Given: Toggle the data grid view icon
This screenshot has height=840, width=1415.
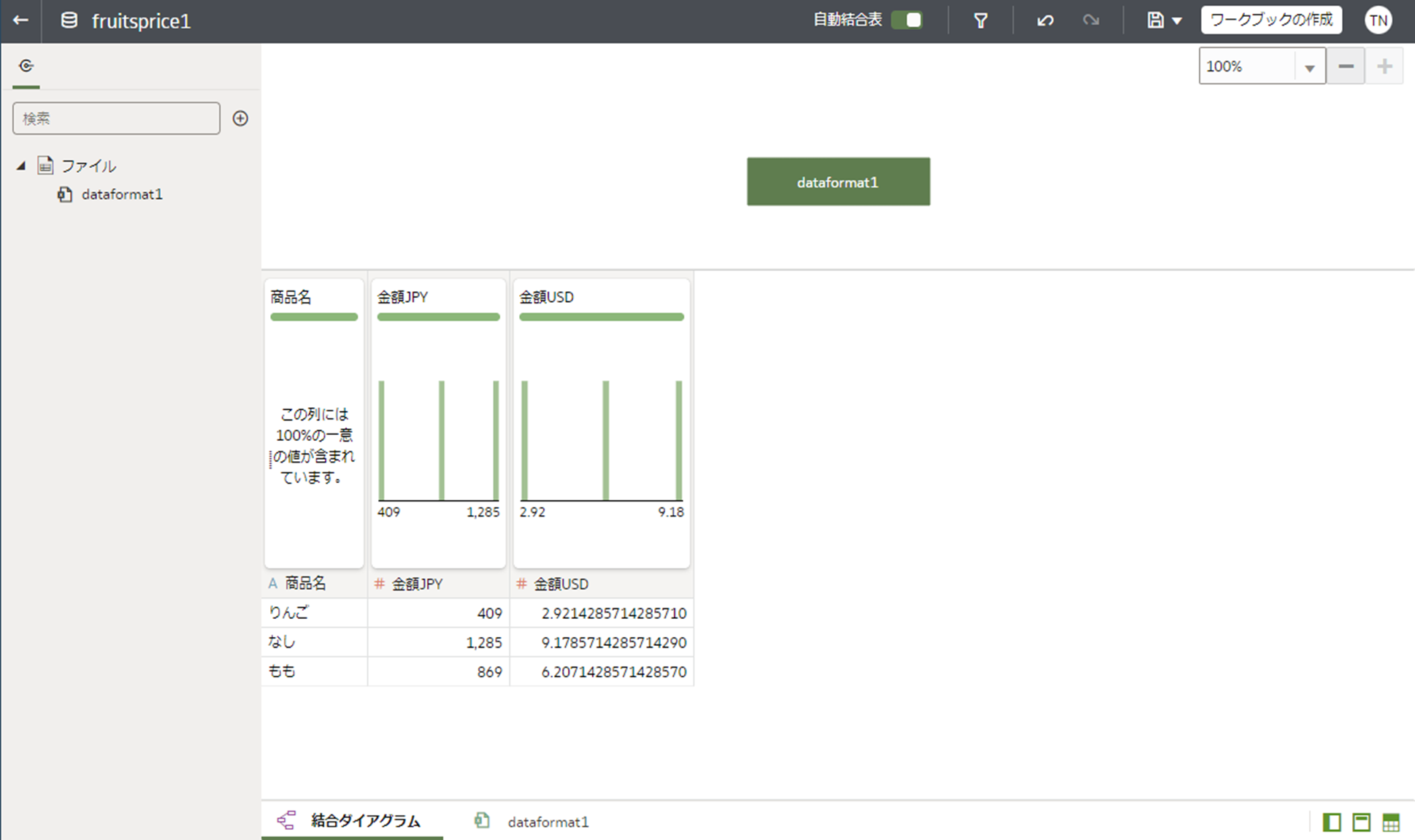Looking at the screenshot, I should pos(1391,822).
